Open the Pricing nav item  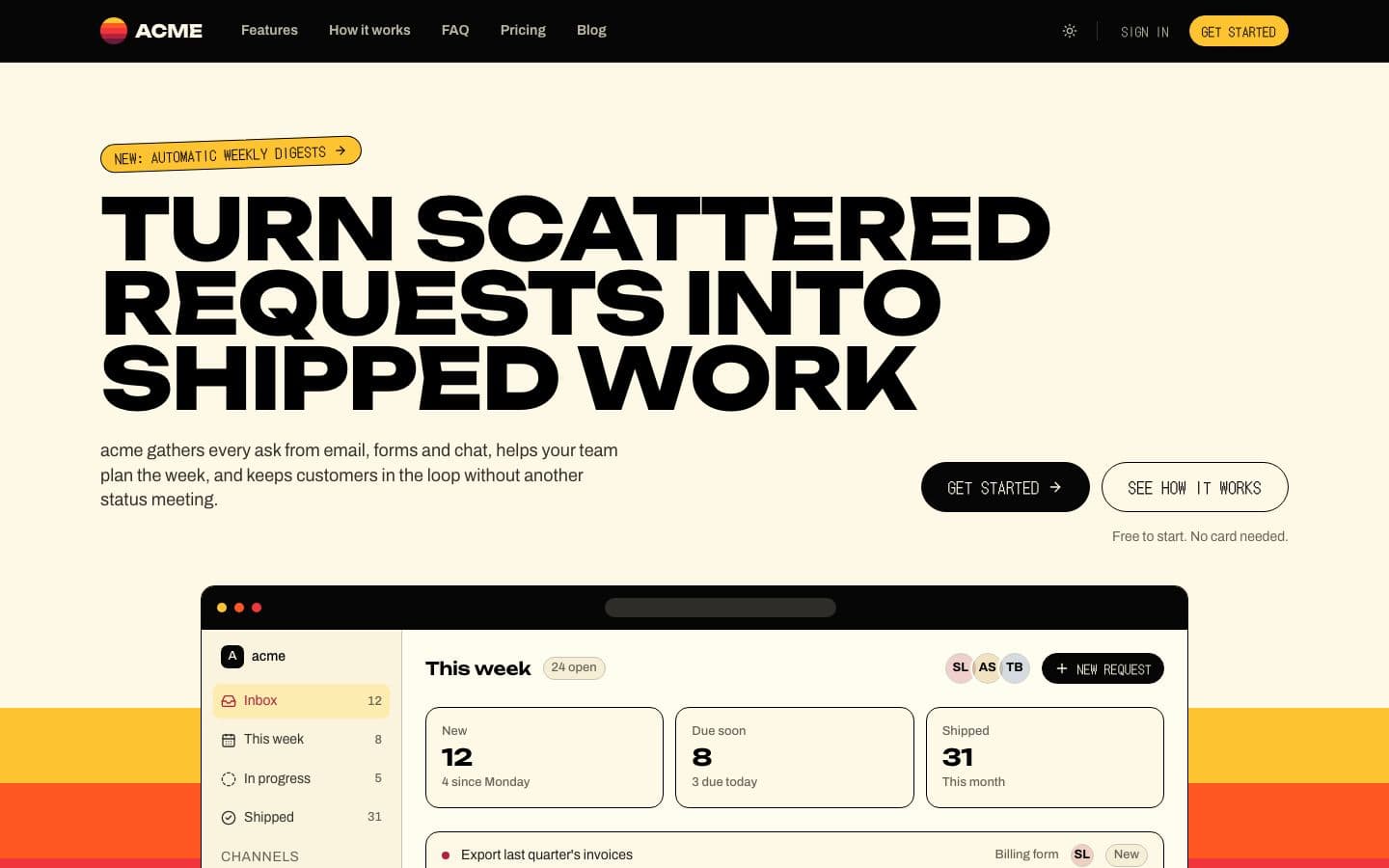[523, 30]
